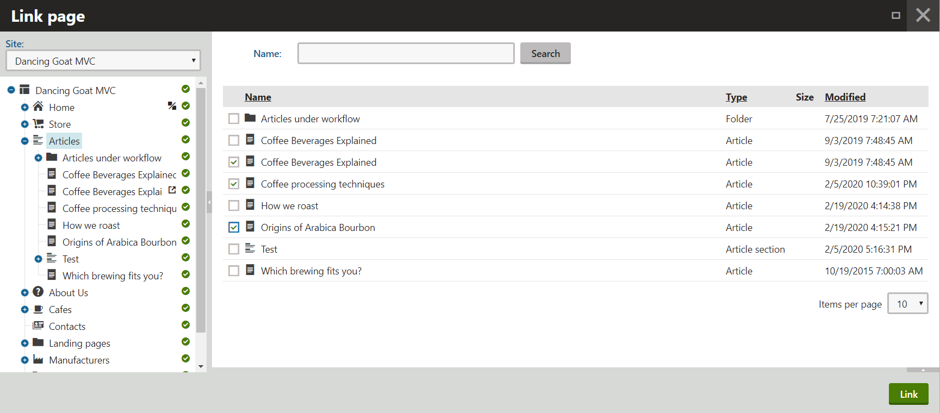Collapse the Articles tree node
940x413 pixels.
(x=25, y=141)
